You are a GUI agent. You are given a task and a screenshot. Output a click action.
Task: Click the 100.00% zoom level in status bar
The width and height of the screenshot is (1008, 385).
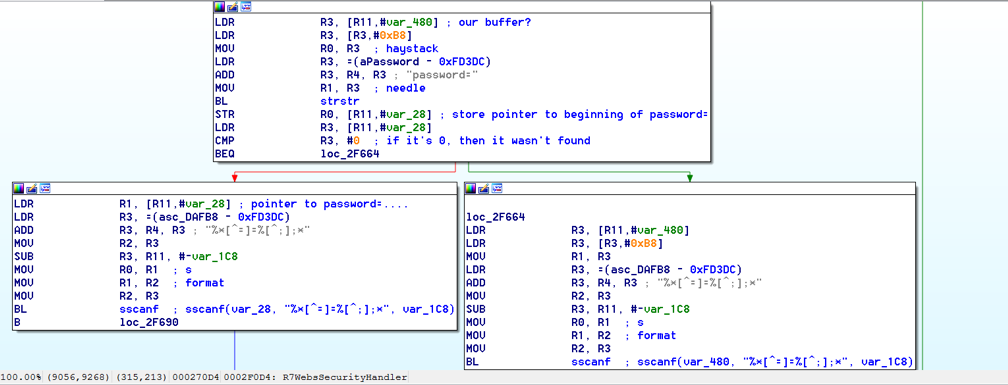21,377
